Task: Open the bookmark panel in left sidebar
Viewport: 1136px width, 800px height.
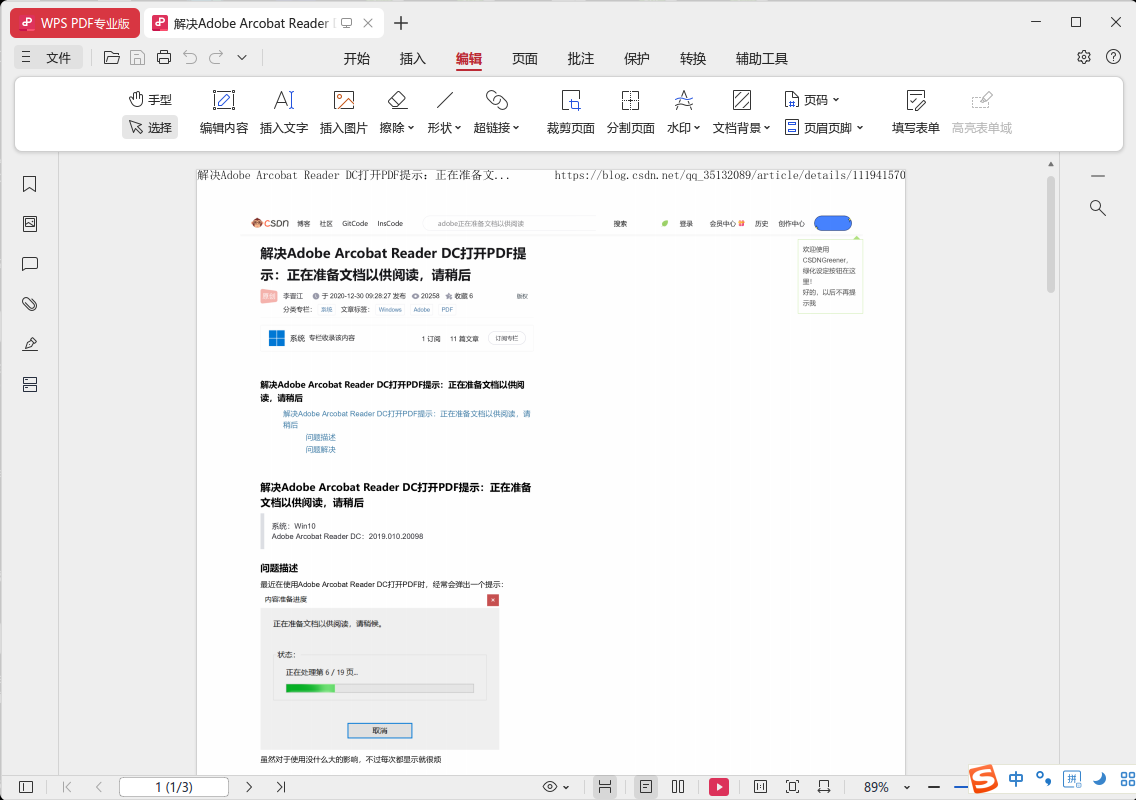Action: point(30,184)
